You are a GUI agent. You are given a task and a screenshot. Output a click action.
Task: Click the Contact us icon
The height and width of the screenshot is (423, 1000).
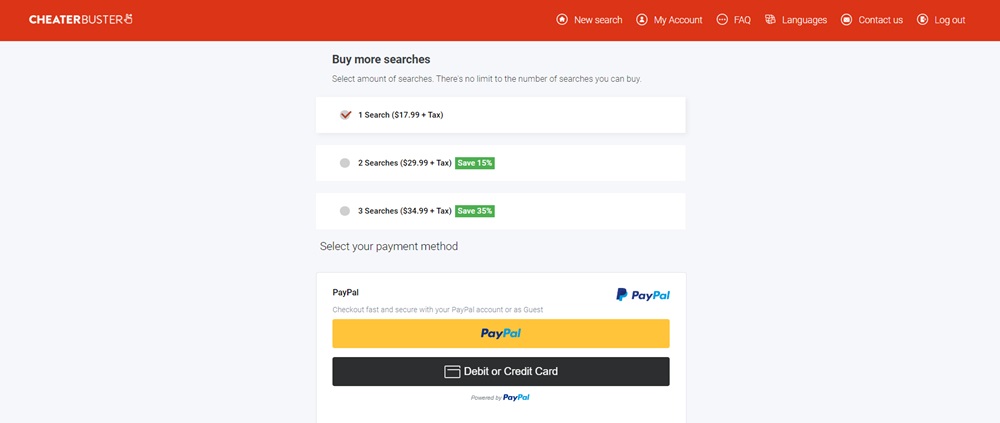click(x=847, y=20)
